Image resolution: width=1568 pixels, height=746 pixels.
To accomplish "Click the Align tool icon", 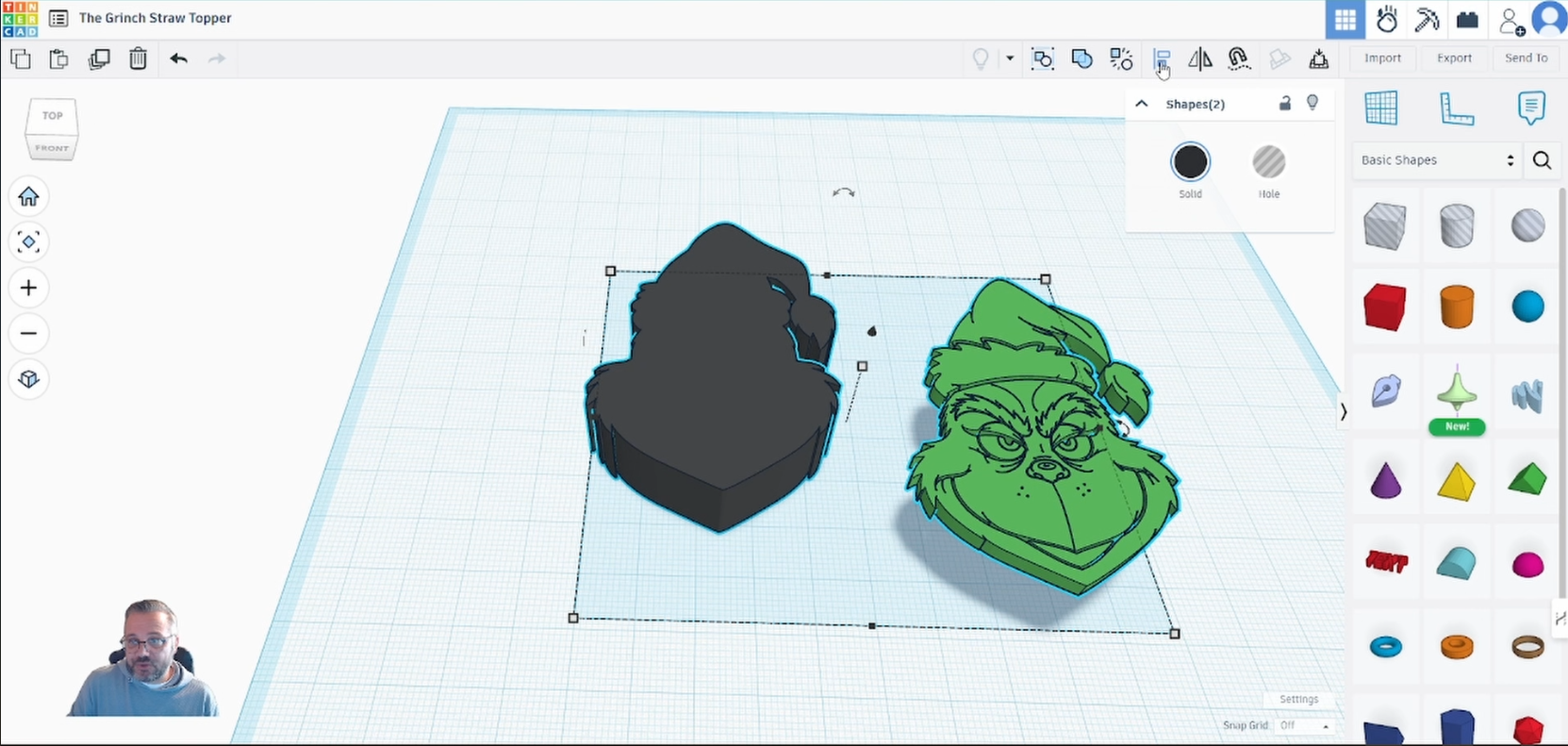I will pos(1162,59).
